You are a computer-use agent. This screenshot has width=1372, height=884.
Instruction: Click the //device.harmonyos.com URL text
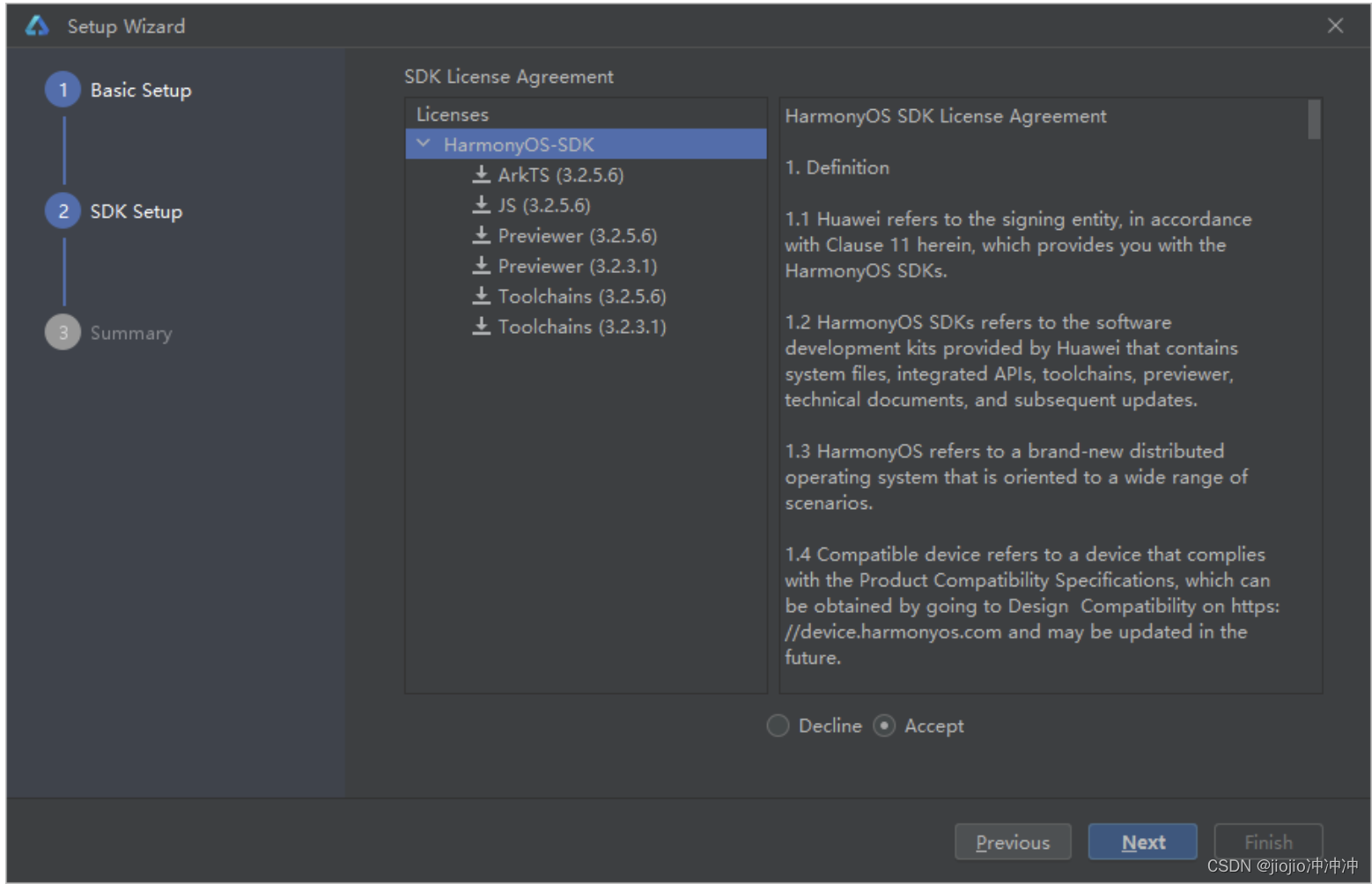893,631
